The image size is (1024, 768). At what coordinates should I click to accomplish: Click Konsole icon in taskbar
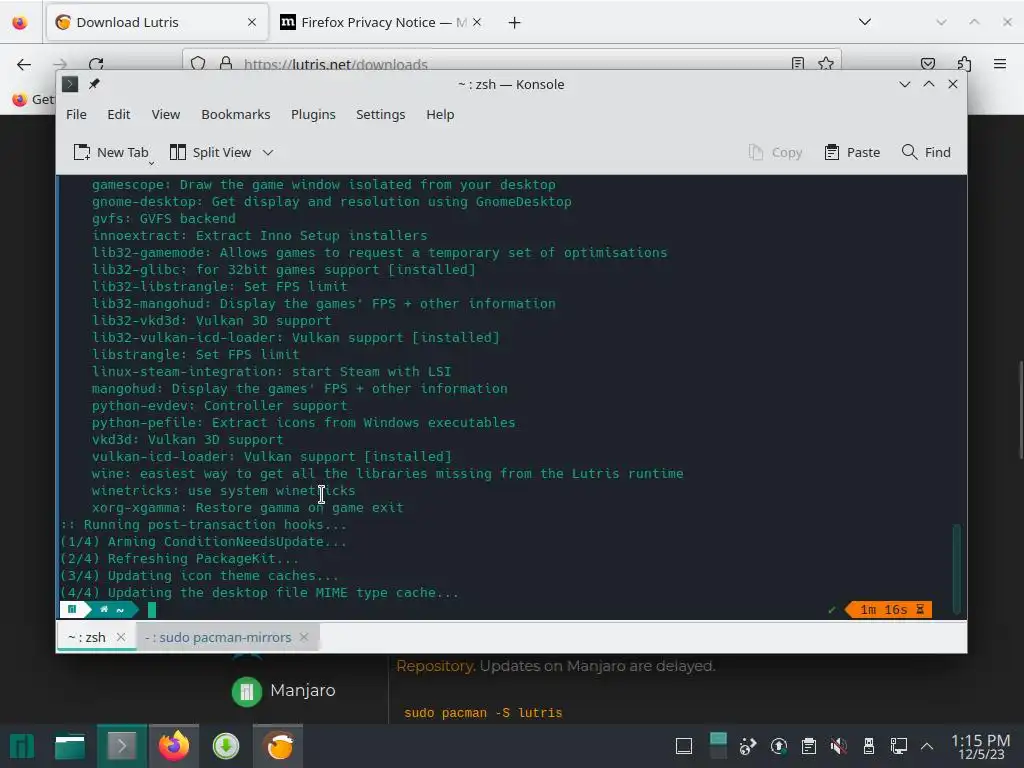[x=121, y=746]
